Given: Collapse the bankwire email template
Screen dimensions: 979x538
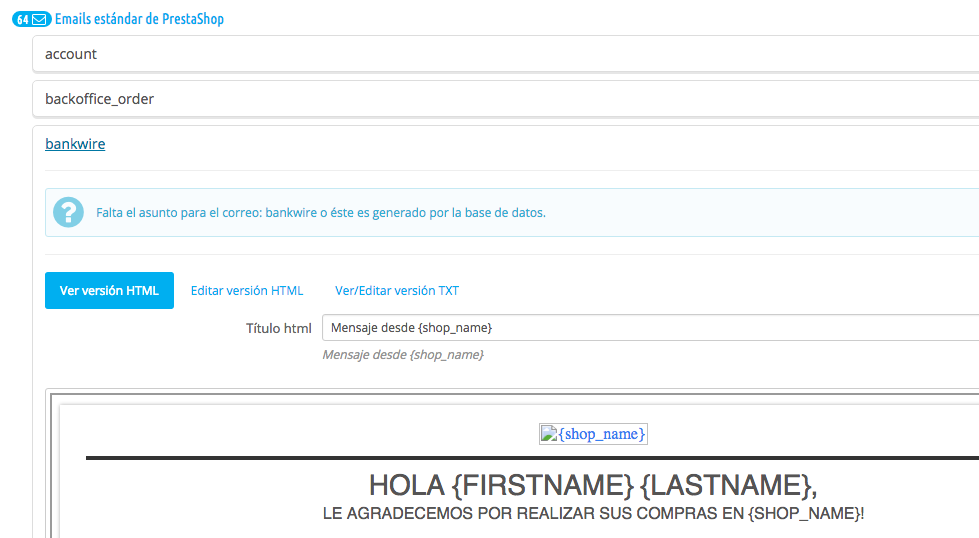Looking at the screenshot, I should 75,144.
